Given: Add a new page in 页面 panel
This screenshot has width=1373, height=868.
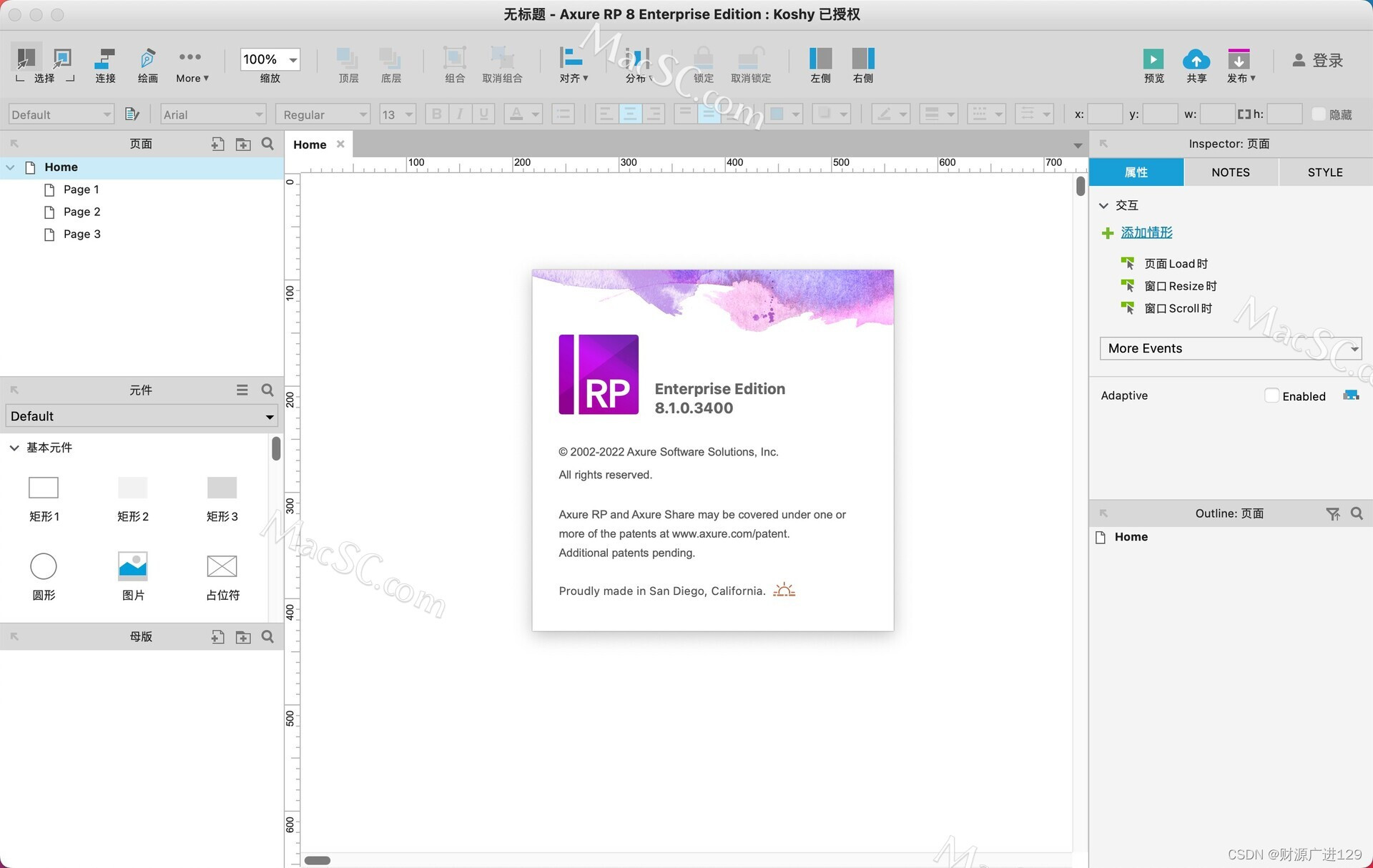Looking at the screenshot, I should (x=217, y=144).
